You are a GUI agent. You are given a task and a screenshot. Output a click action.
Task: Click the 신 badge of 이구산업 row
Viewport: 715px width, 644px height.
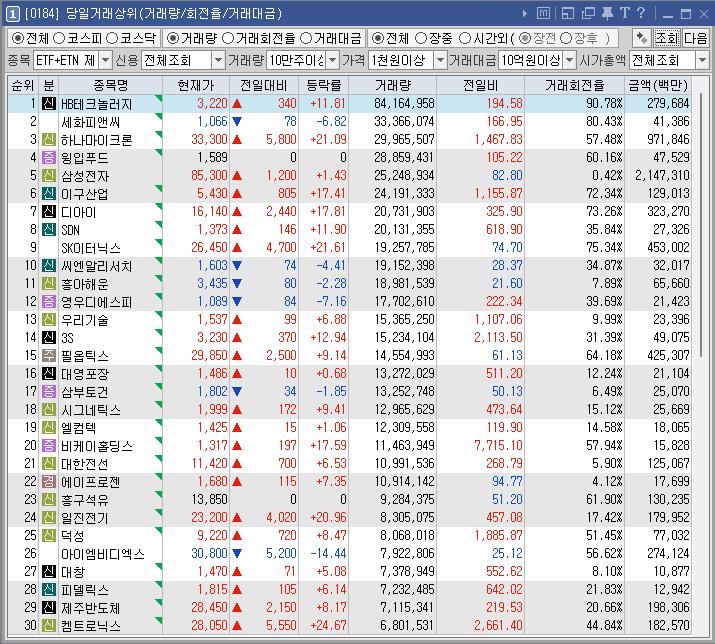[49, 193]
